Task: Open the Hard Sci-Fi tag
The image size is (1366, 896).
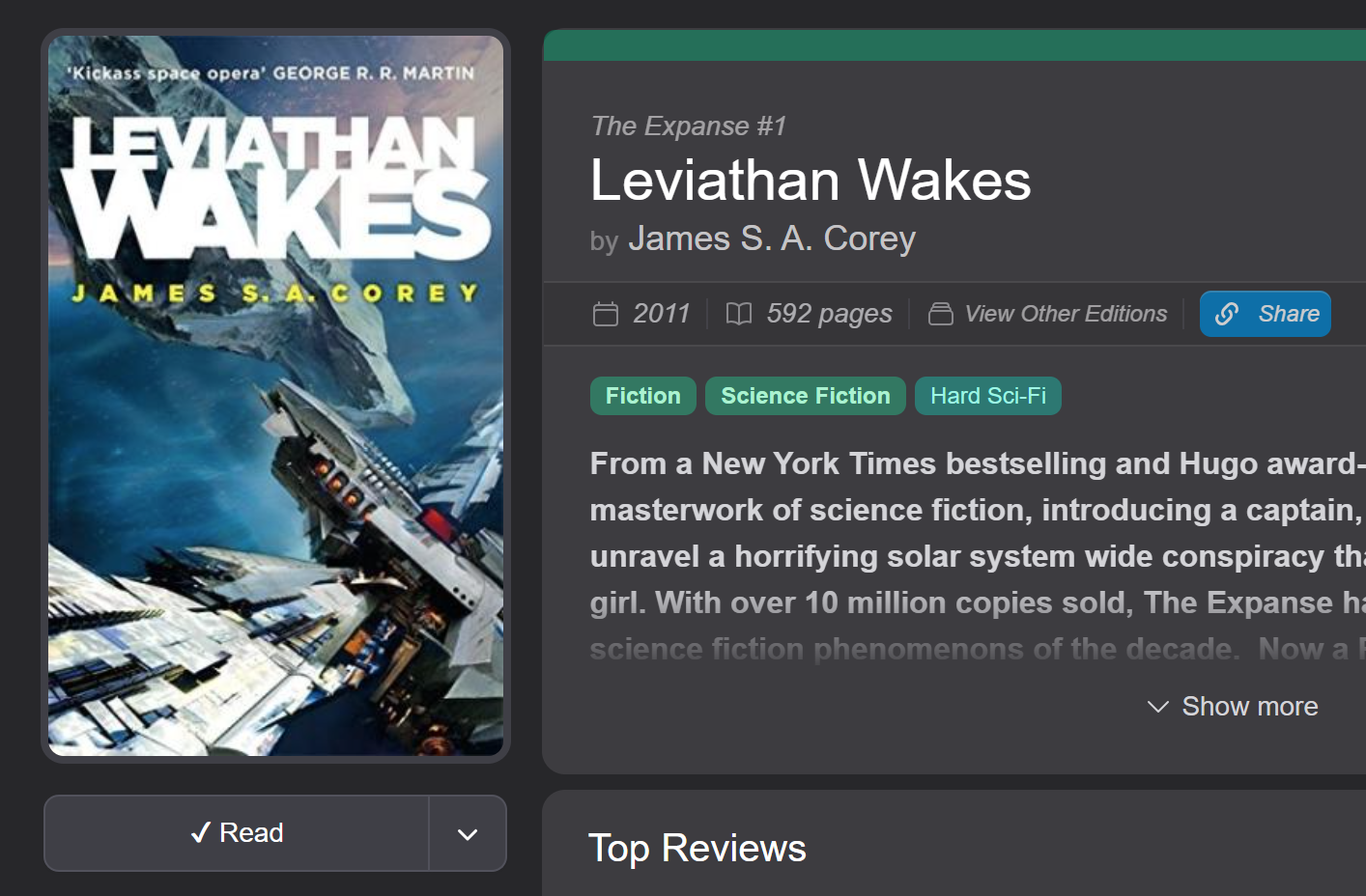Action: click(x=988, y=396)
